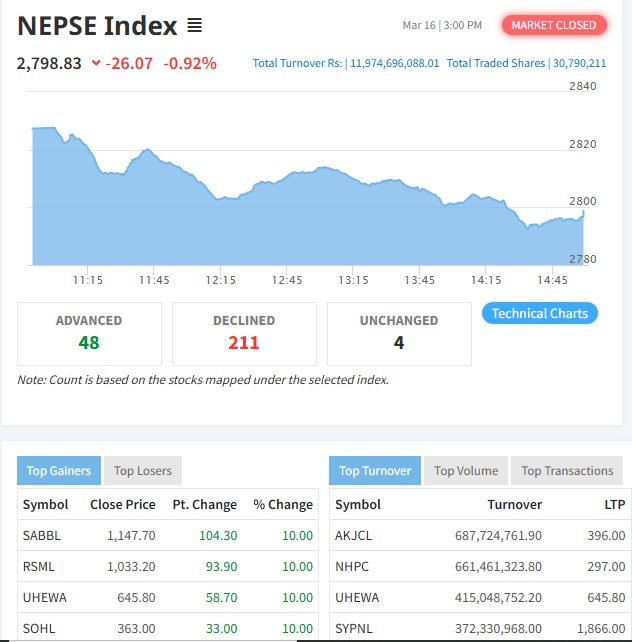Viewport: 632px width, 642px height.
Task: Click the Market Closed status badge
Action: [x=553, y=25]
